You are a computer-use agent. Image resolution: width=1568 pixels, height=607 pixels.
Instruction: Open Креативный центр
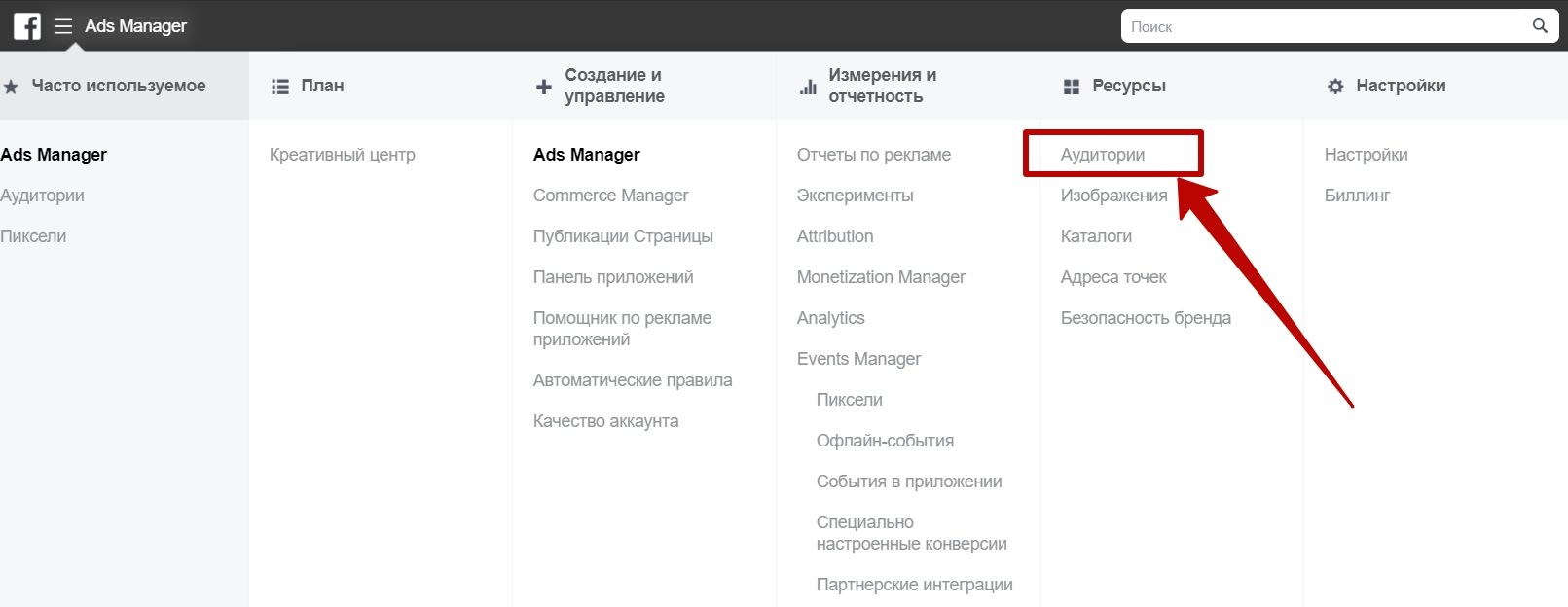tap(343, 155)
